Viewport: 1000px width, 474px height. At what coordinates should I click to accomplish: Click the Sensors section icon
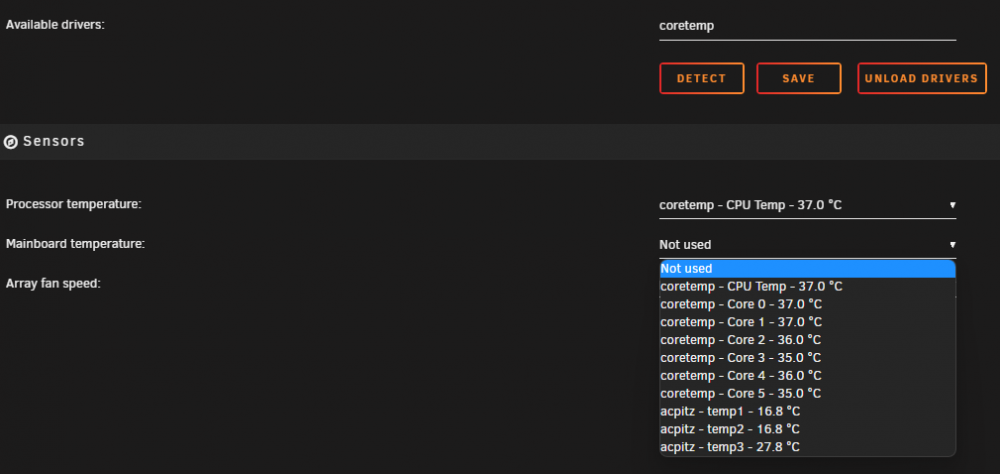(x=10, y=142)
